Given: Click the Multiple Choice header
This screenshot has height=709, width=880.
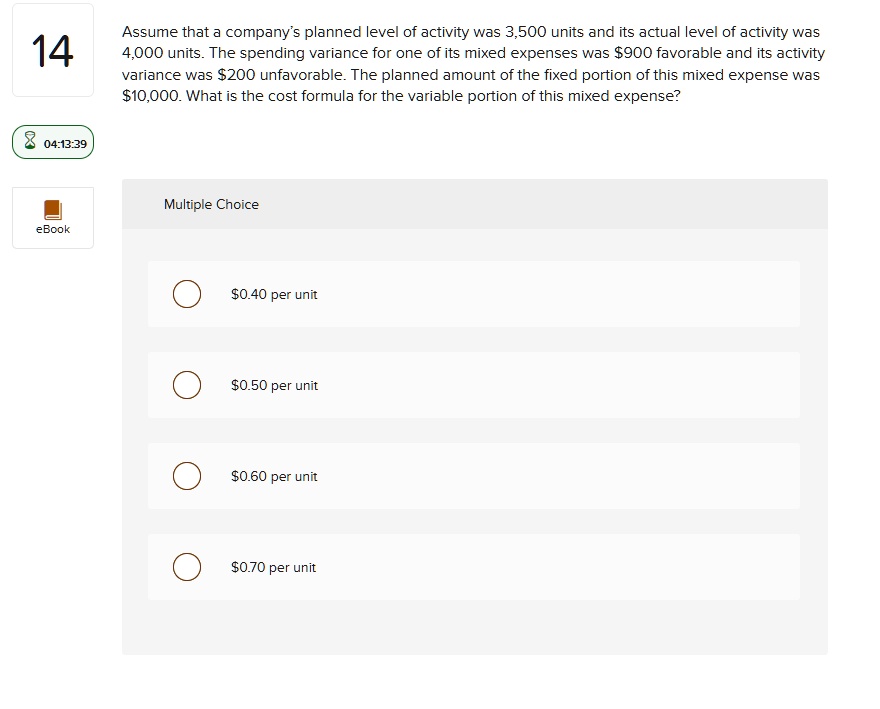Looking at the screenshot, I should coord(211,204).
